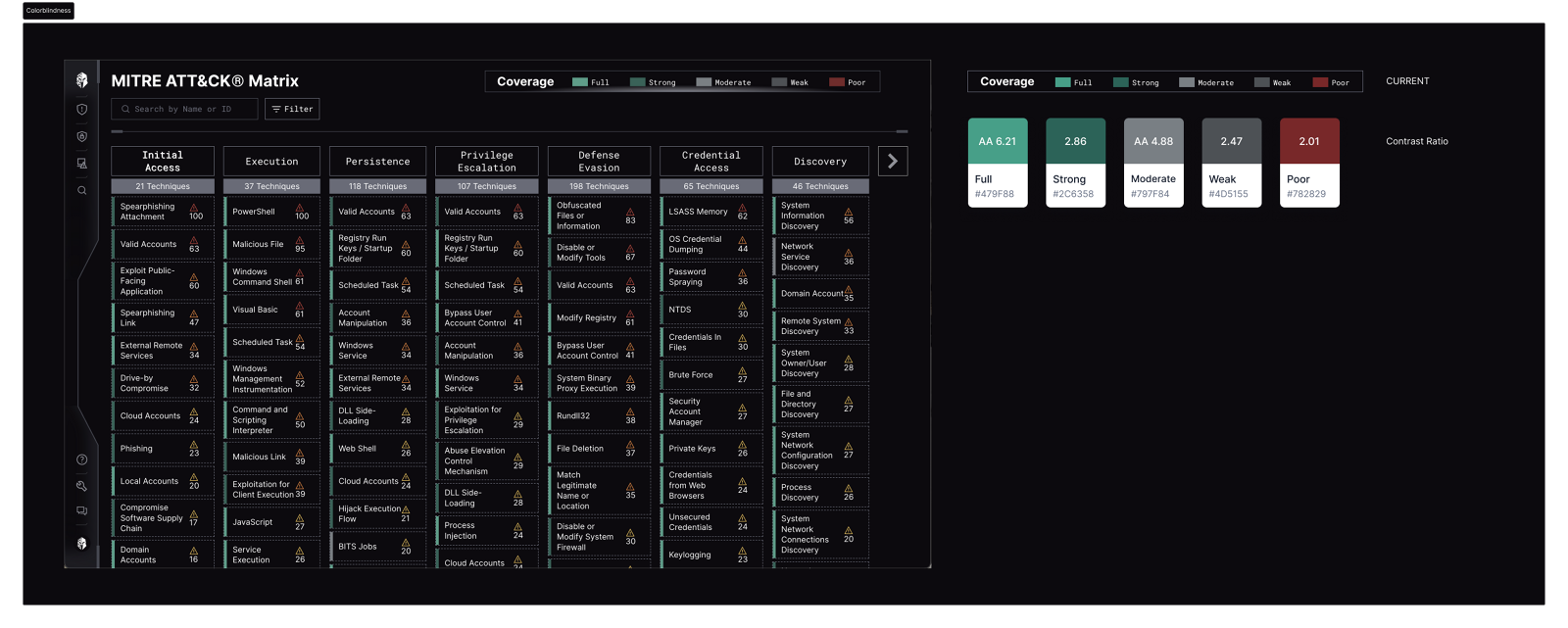This screenshot has height=628, width=1568.
Task: Click the 21 Techniques count bar
Action: coord(163,186)
